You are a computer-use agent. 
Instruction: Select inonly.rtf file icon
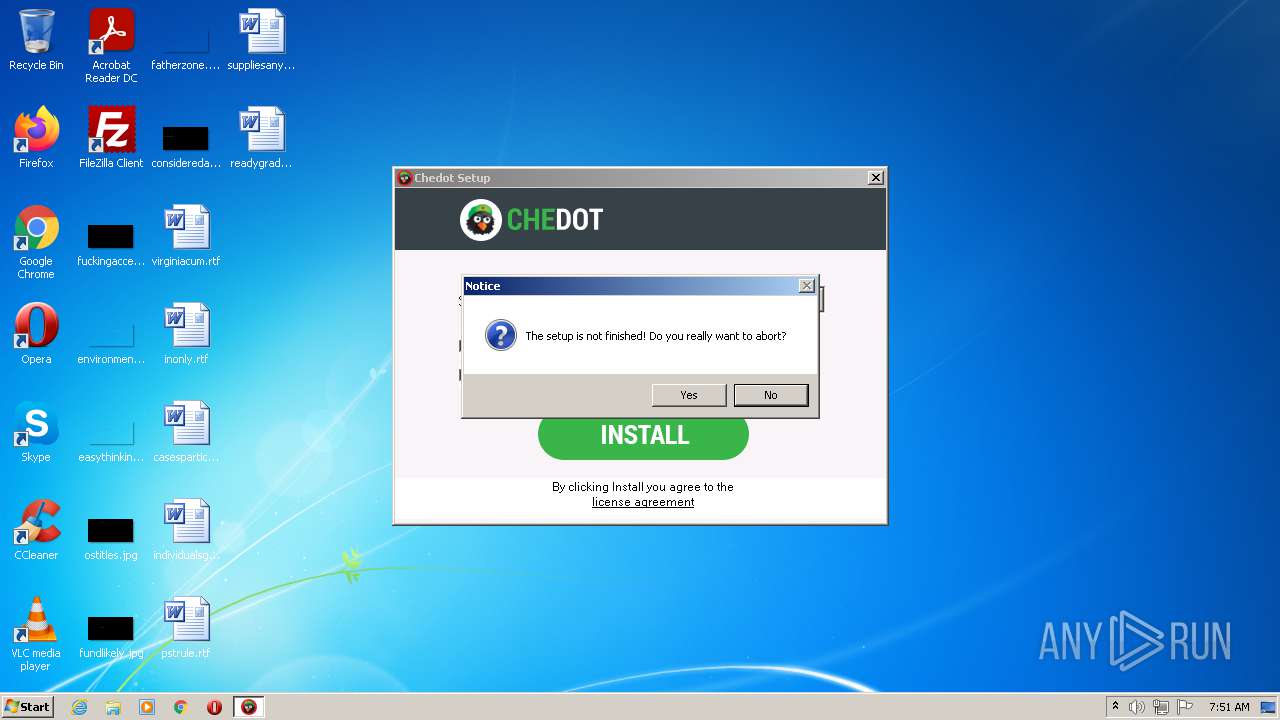[x=186, y=334]
